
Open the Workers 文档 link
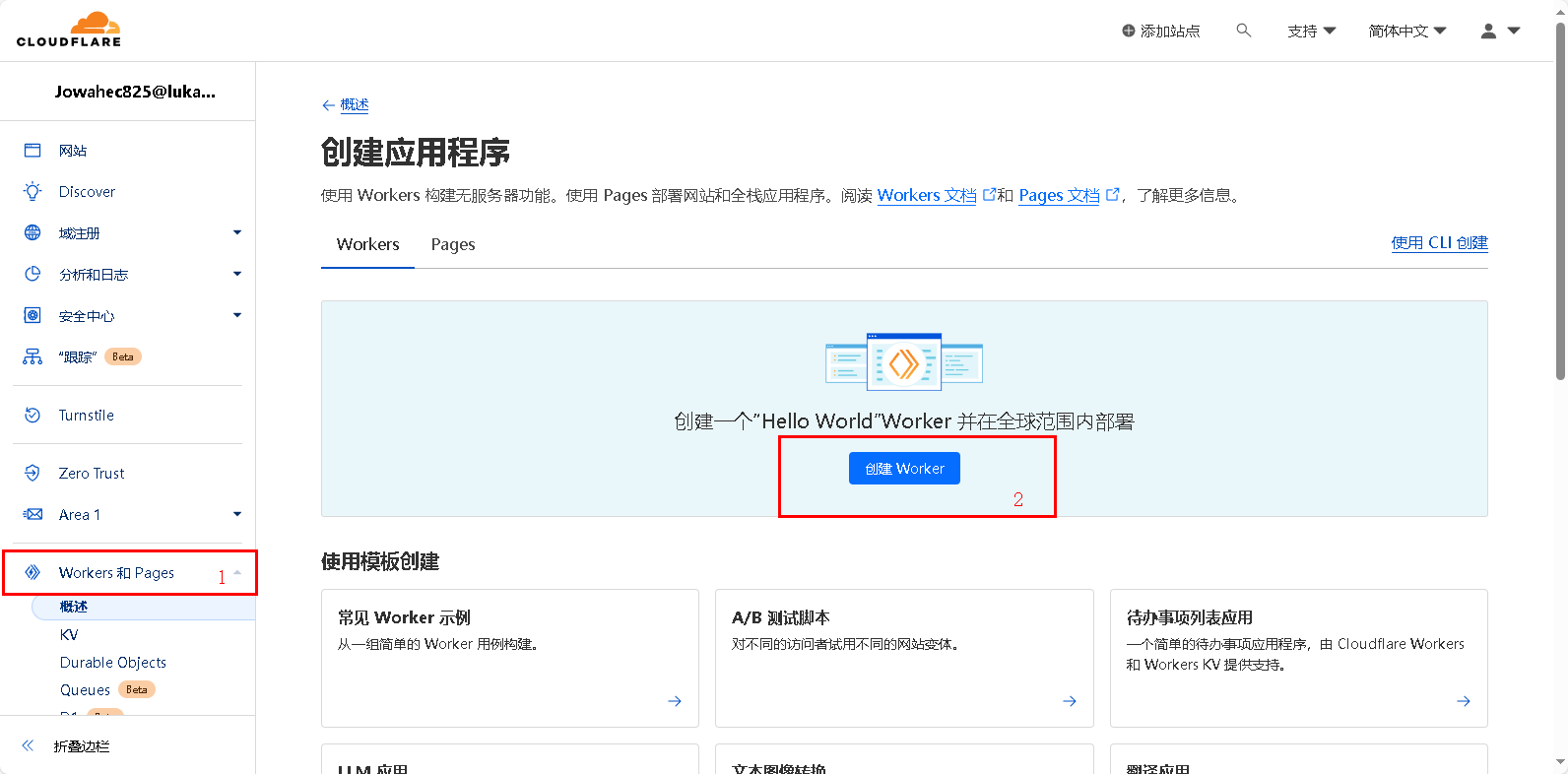click(x=927, y=195)
